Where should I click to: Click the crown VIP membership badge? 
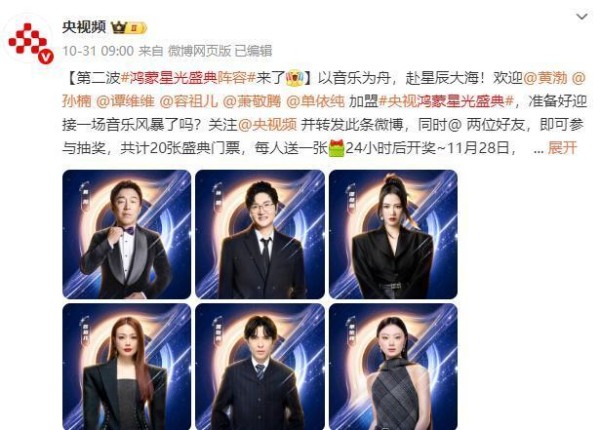pyautogui.click(x=129, y=28)
